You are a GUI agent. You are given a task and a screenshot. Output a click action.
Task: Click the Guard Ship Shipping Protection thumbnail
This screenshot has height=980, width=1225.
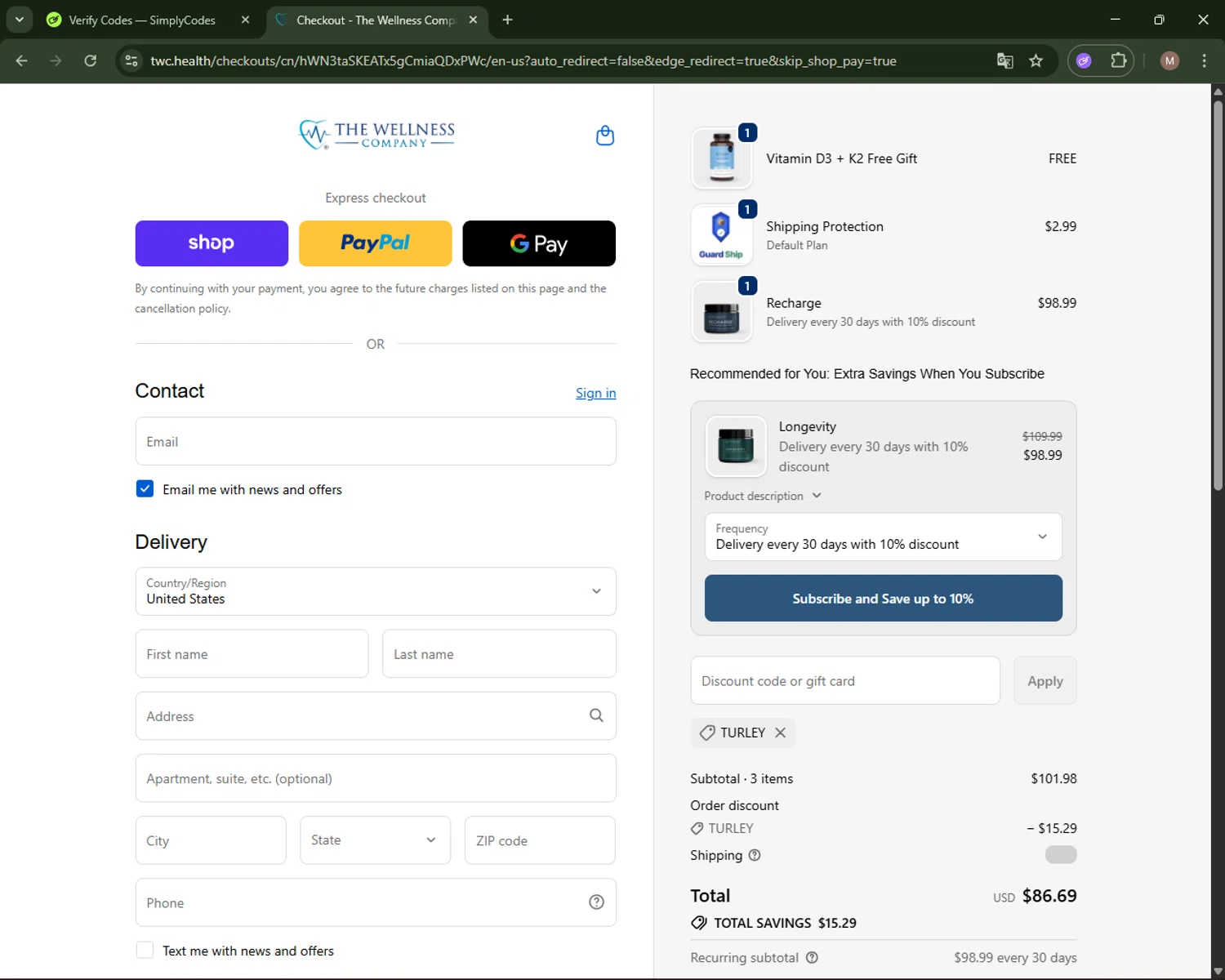point(722,235)
